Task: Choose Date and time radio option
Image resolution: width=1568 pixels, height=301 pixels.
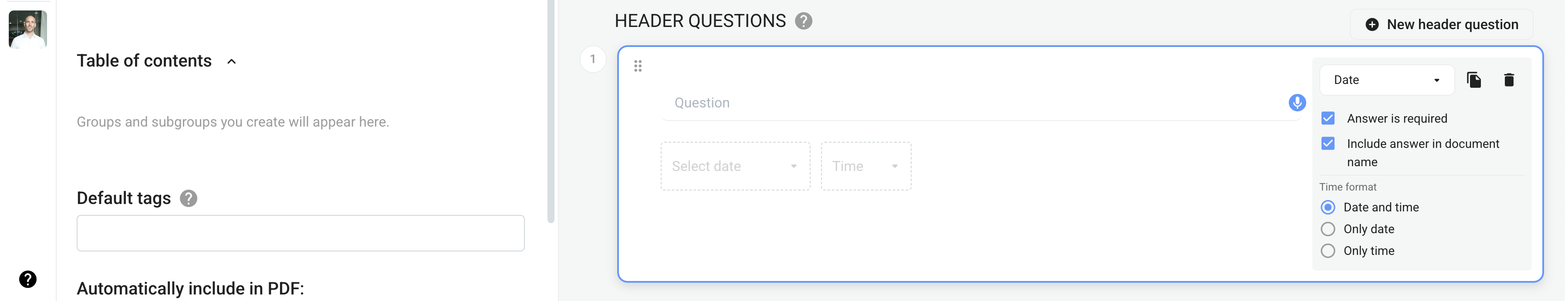Action: (x=1328, y=207)
